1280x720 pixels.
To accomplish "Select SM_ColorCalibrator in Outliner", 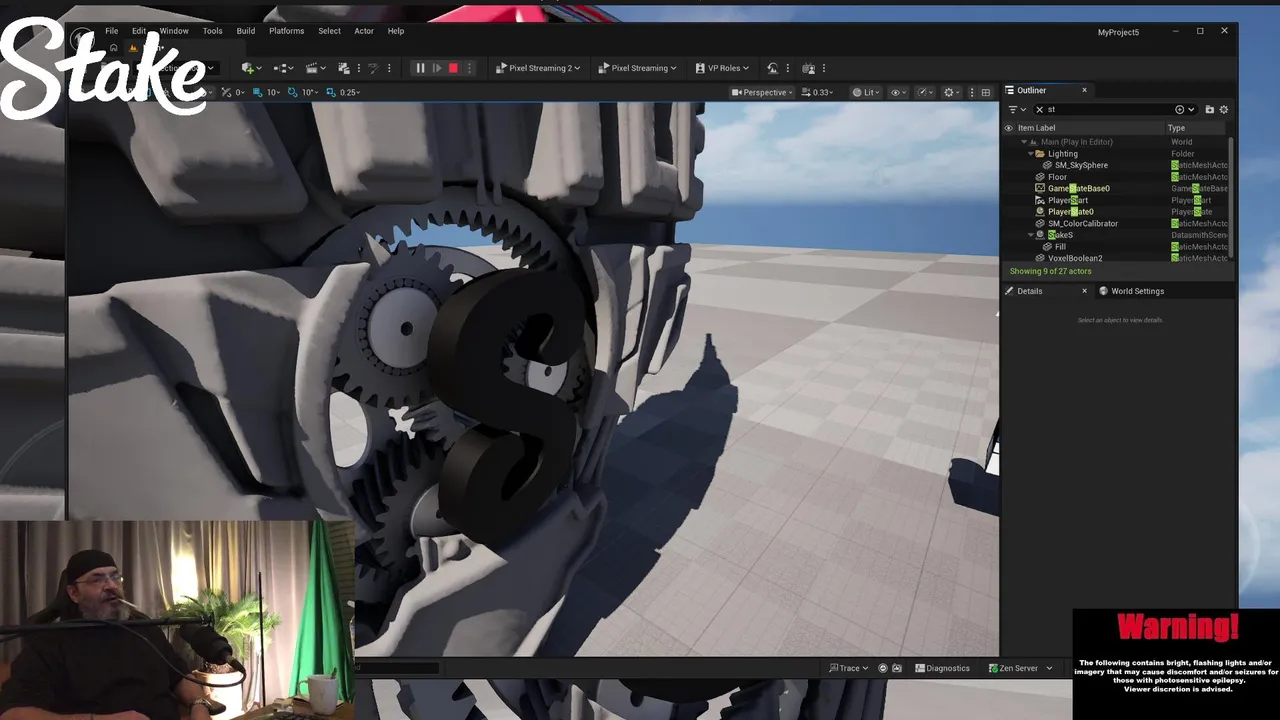I will click(1083, 223).
